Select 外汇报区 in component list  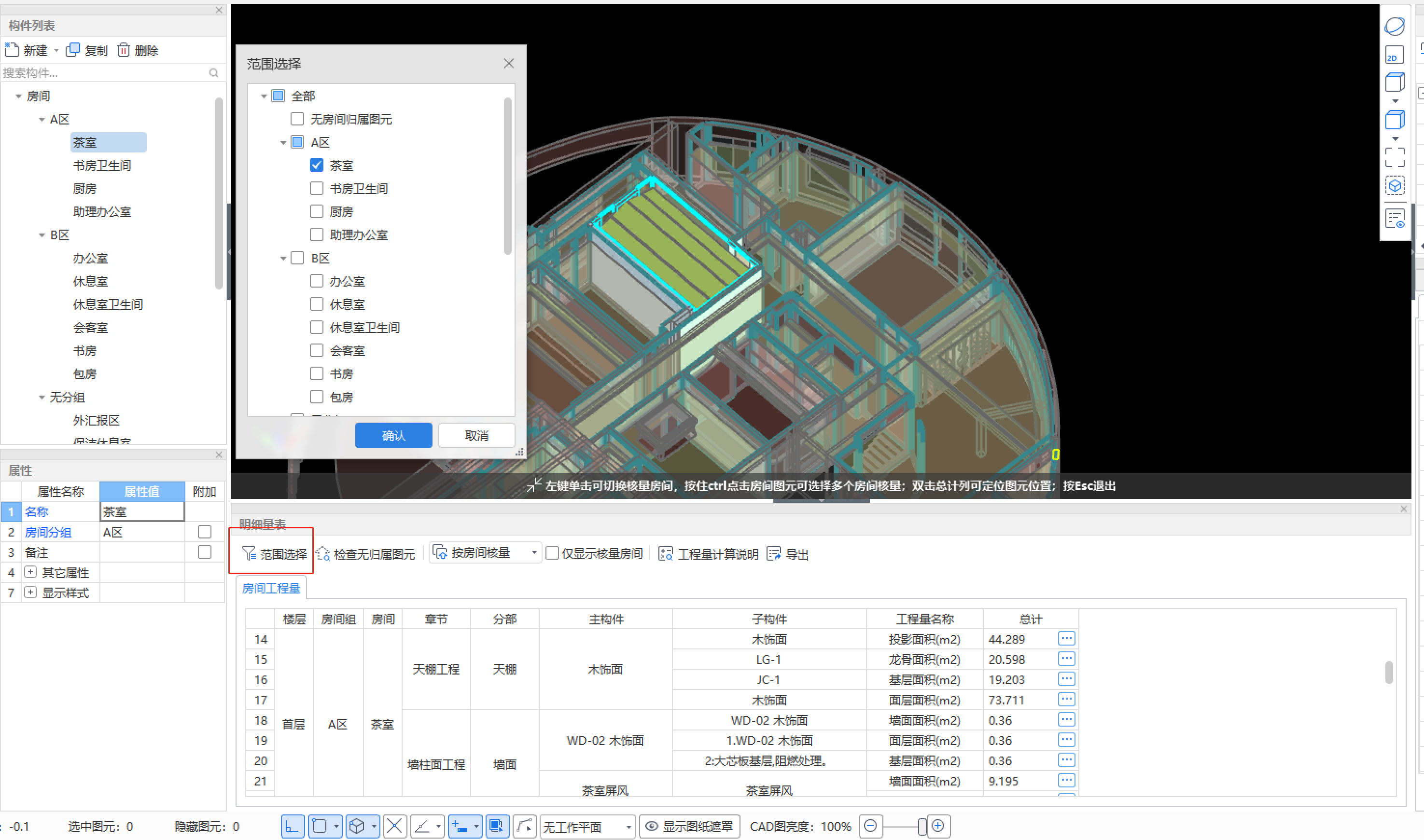pyautogui.click(x=96, y=421)
